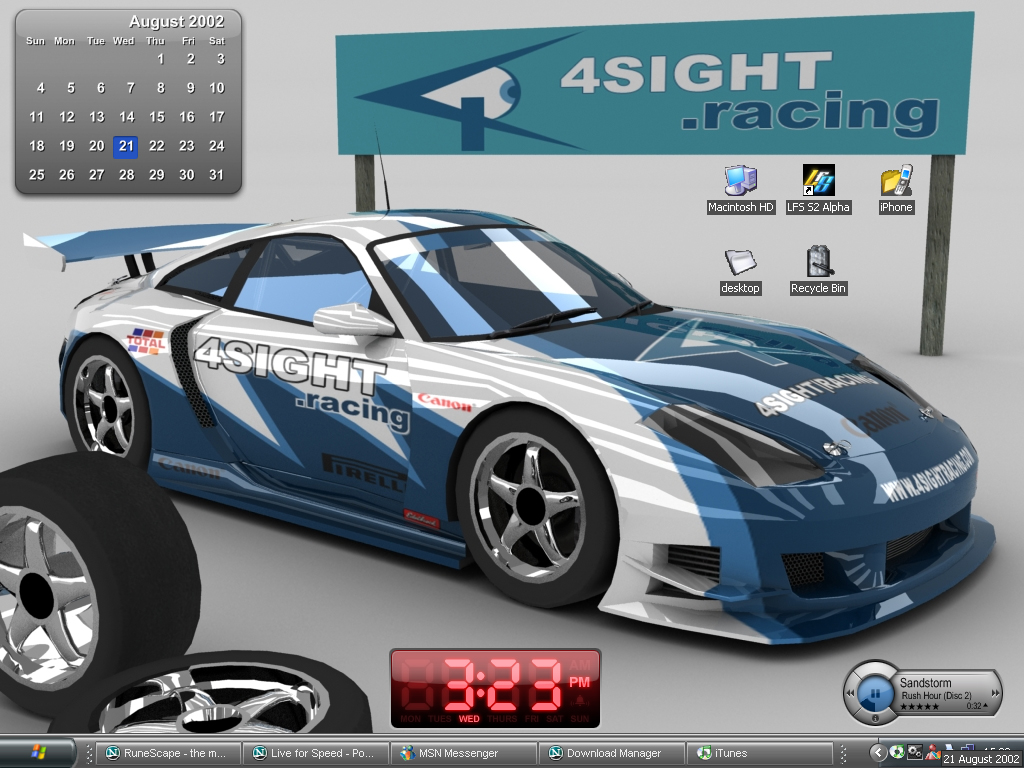
Task: Select August 1 on the calendar
Action: (161, 59)
